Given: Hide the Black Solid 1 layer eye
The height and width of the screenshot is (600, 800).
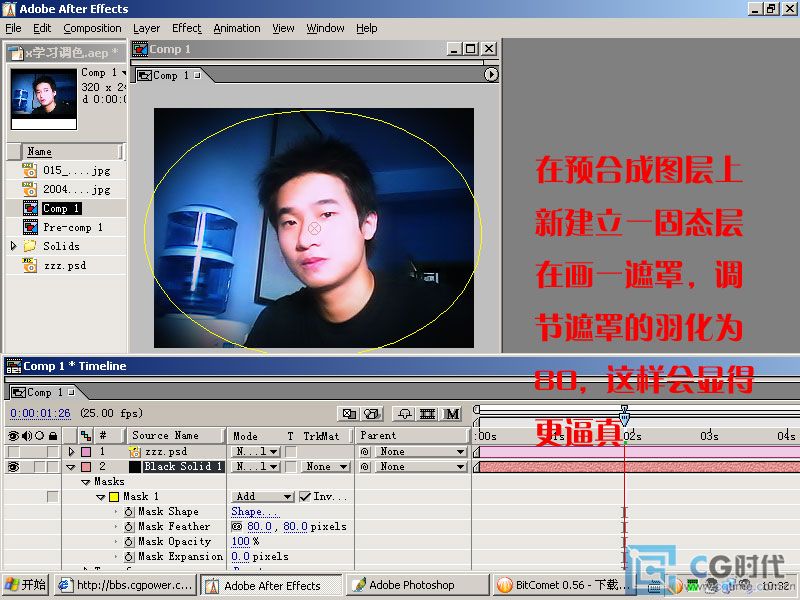Looking at the screenshot, I should coord(13,466).
